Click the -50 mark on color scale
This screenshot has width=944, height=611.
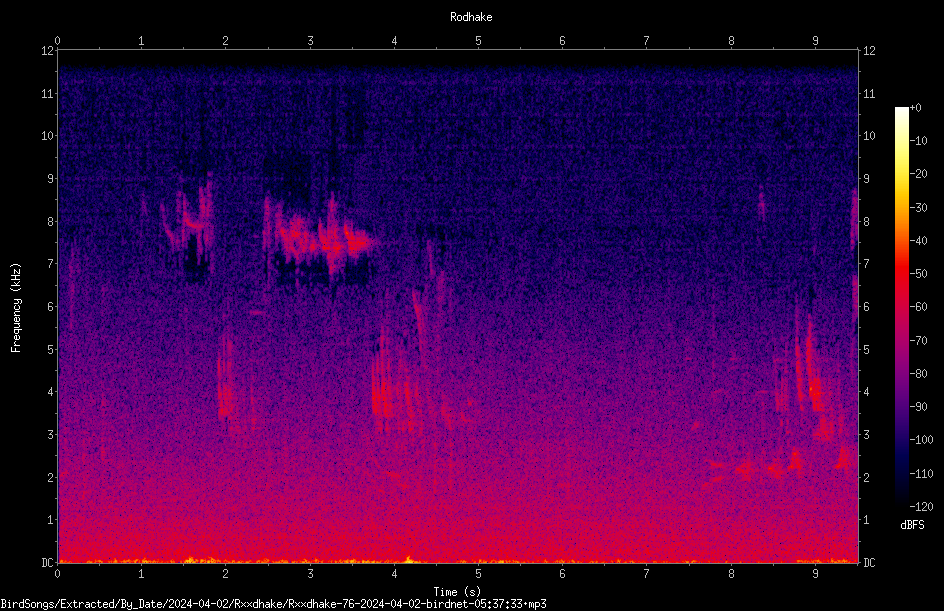click(918, 274)
